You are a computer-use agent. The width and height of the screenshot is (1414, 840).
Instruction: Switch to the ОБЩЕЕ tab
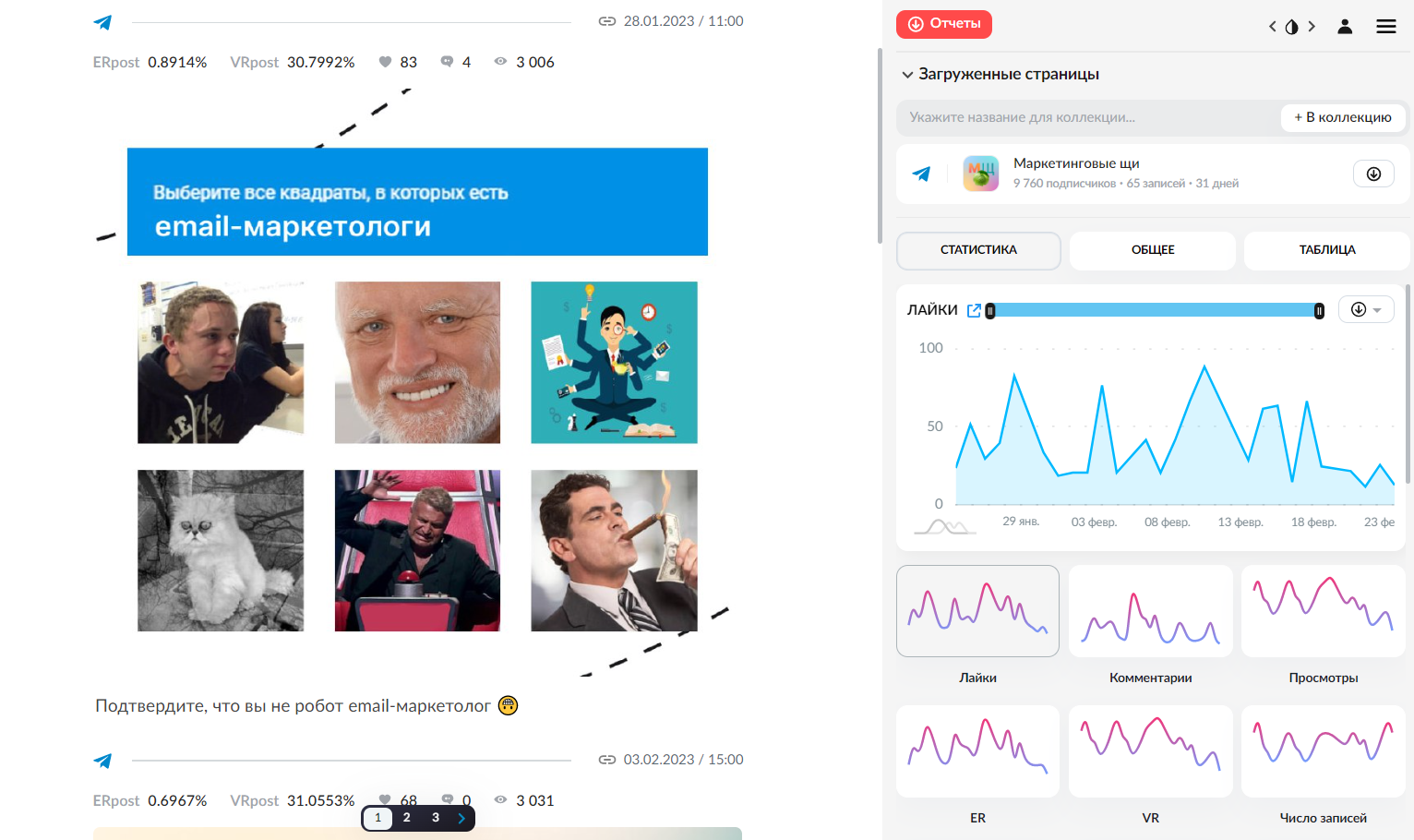tap(1153, 250)
